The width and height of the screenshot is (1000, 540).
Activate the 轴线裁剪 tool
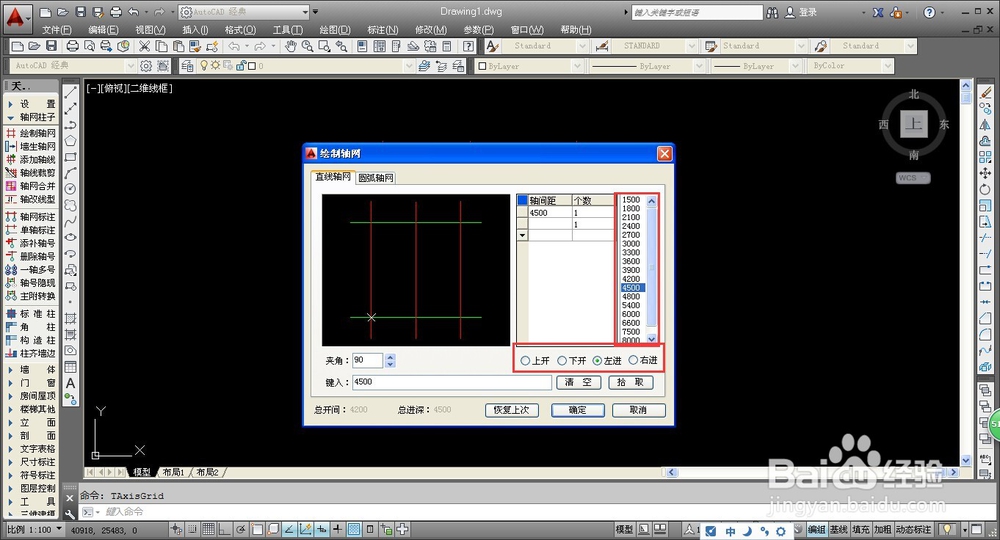click(x=31, y=173)
